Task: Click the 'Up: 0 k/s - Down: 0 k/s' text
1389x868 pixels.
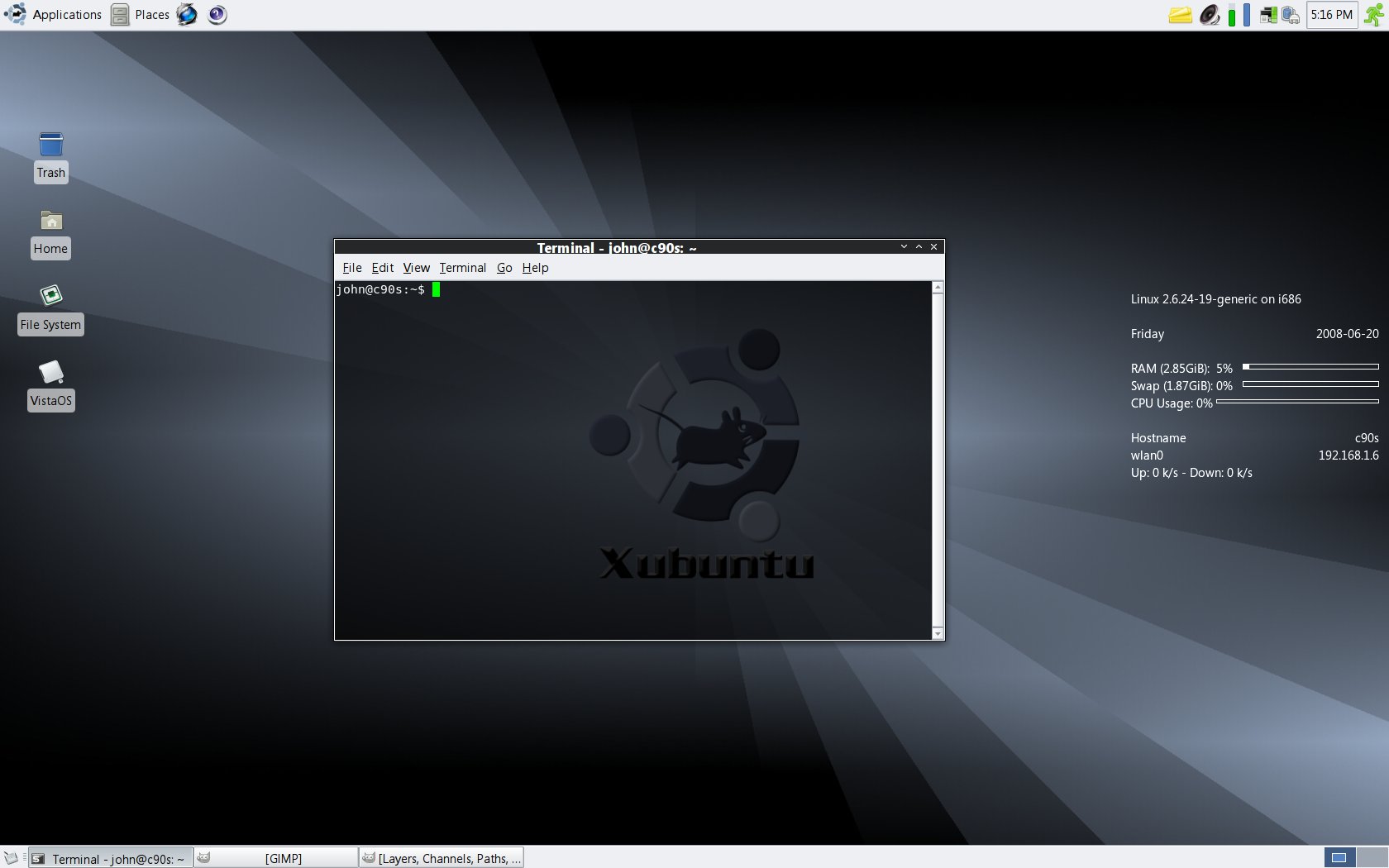Action: coord(1191,473)
